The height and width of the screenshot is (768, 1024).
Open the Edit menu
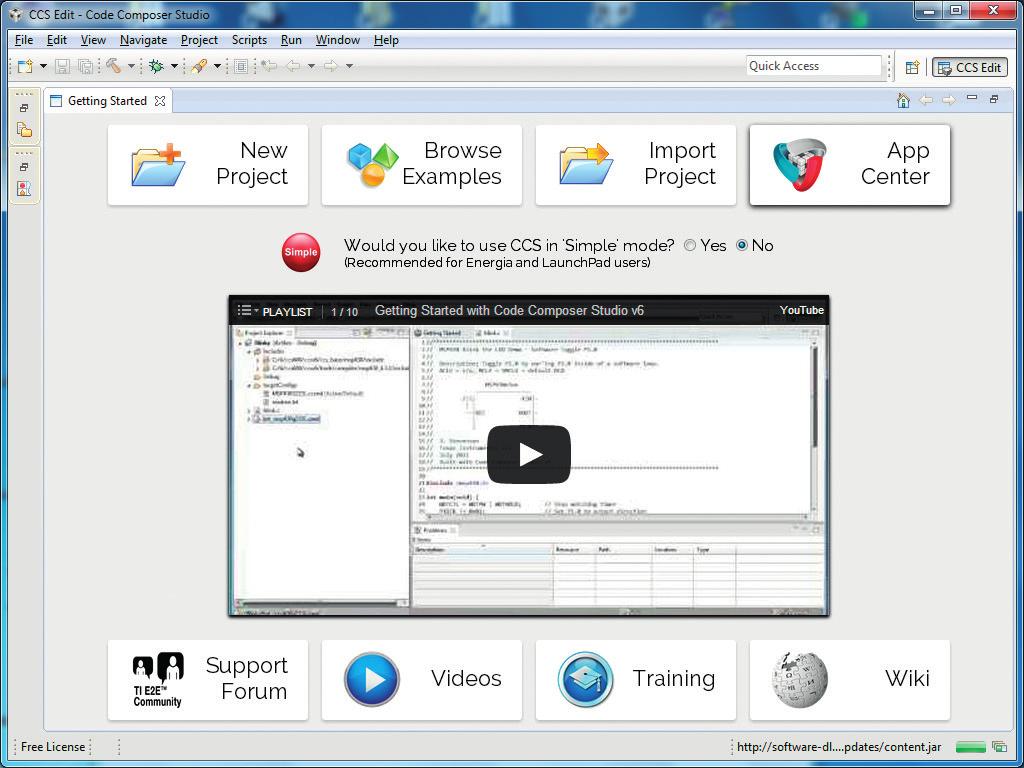coord(57,40)
